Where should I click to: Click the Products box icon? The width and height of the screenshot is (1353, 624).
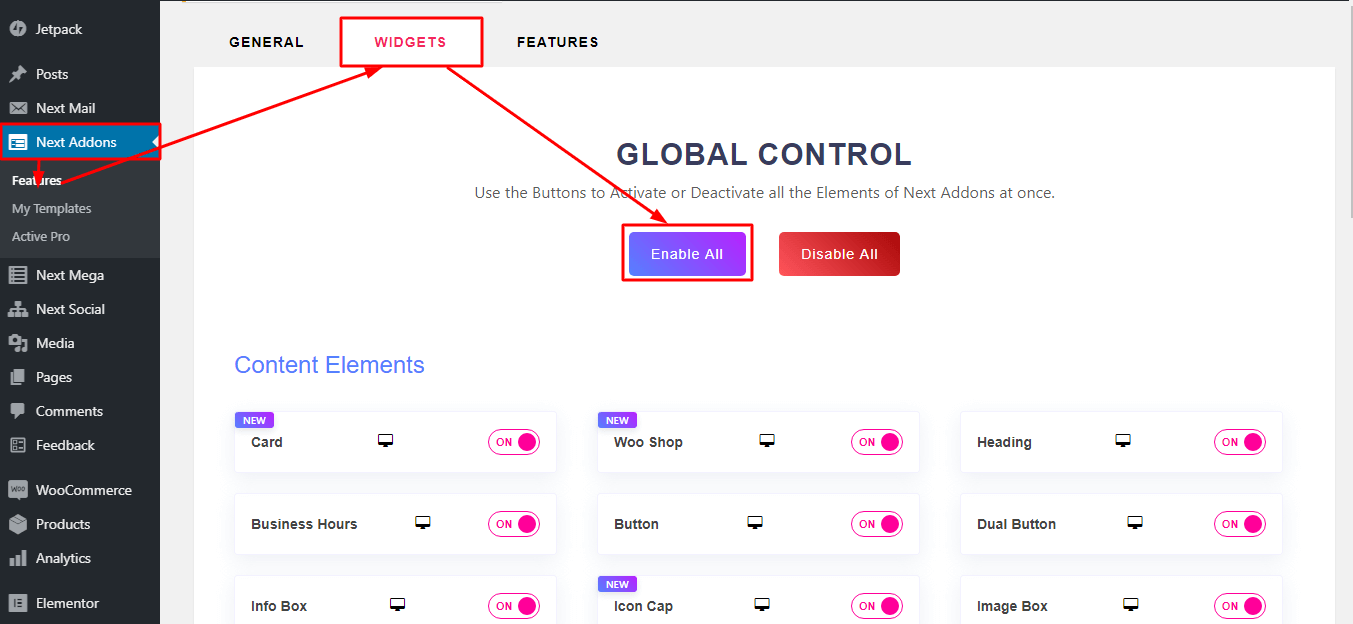[x=18, y=524]
